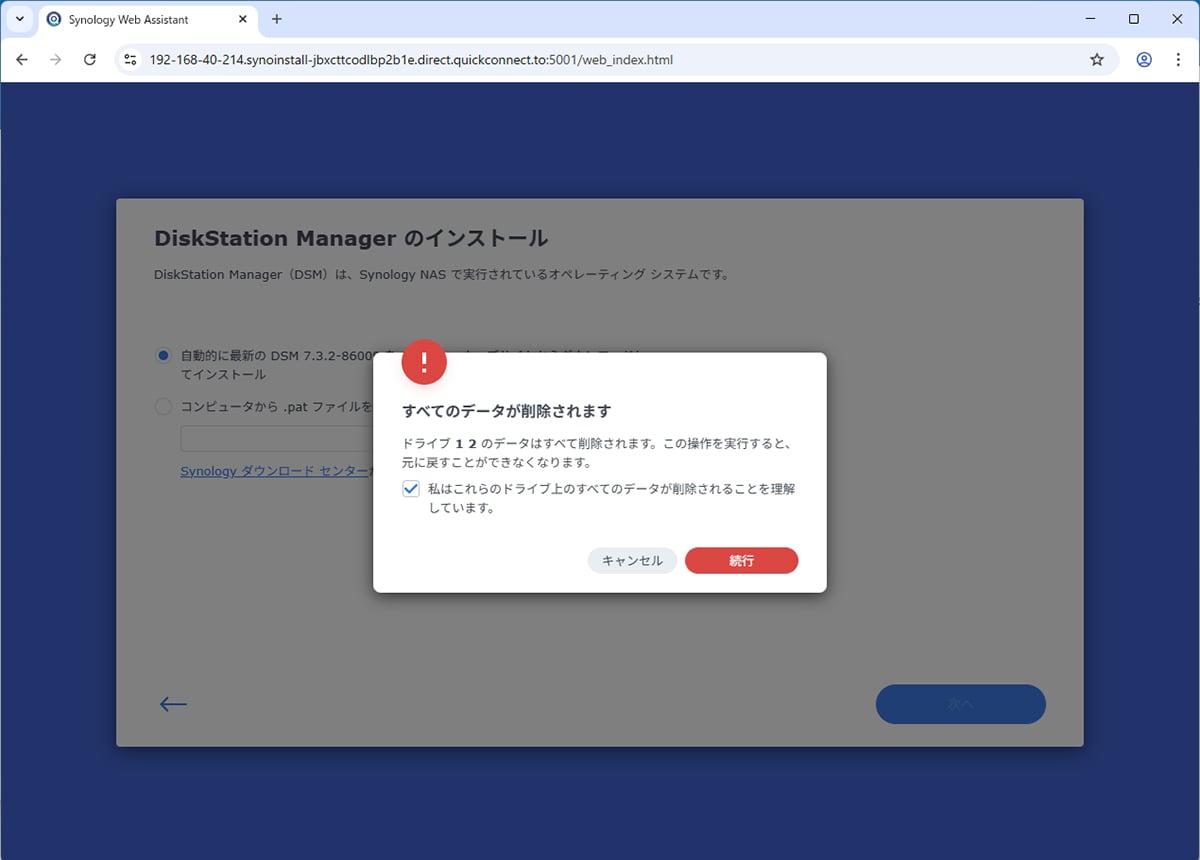The width and height of the screenshot is (1200, 860).
Task: Click the installer's left arrow to go back
Action: pos(173,704)
